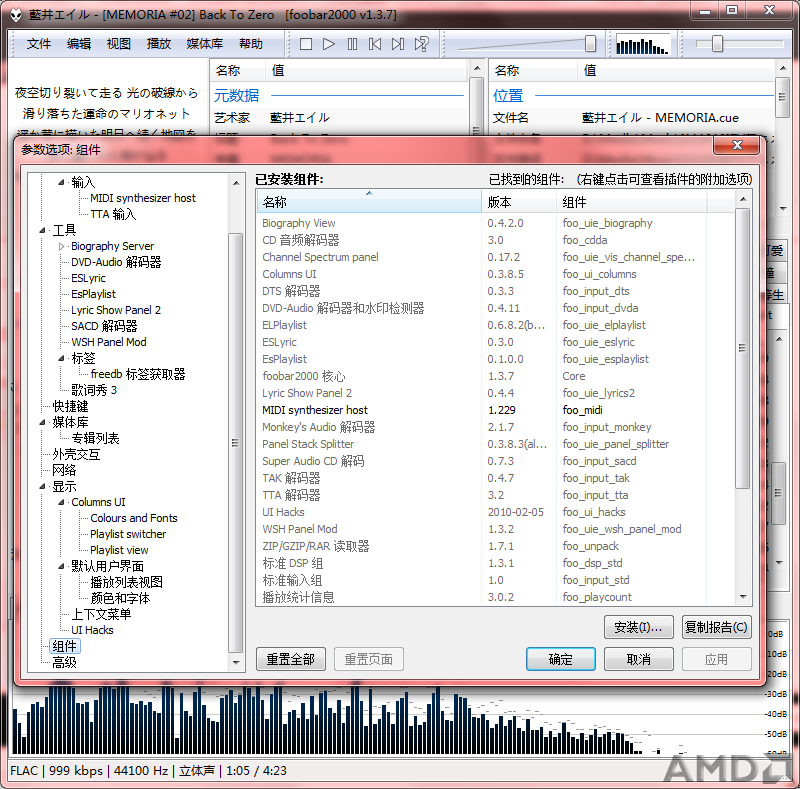Viewport: 800px width, 789px height.
Task: Collapse the Columns UI tree node
Action: 61,502
